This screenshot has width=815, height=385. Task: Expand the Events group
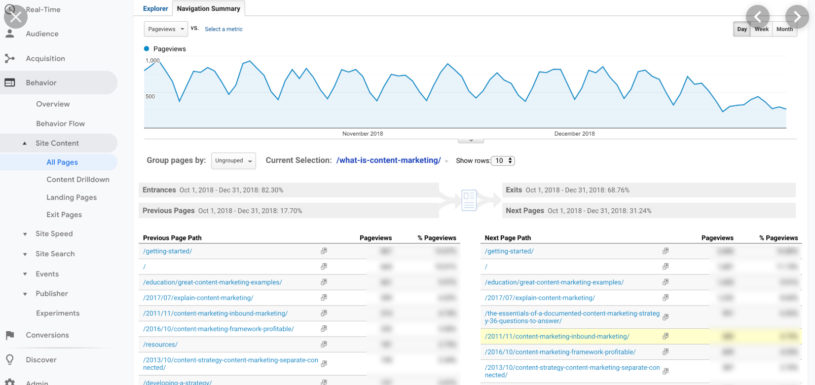point(25,274)
